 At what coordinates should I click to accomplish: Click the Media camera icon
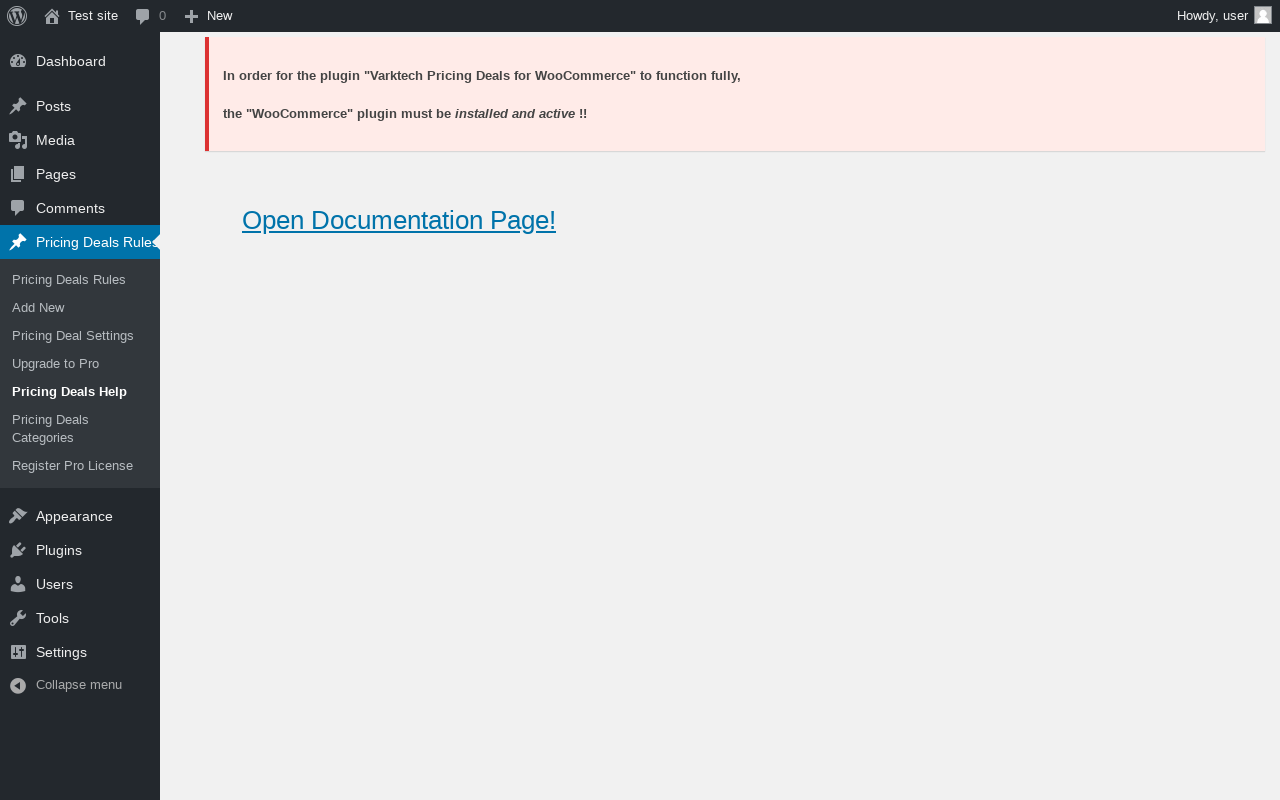18,140
